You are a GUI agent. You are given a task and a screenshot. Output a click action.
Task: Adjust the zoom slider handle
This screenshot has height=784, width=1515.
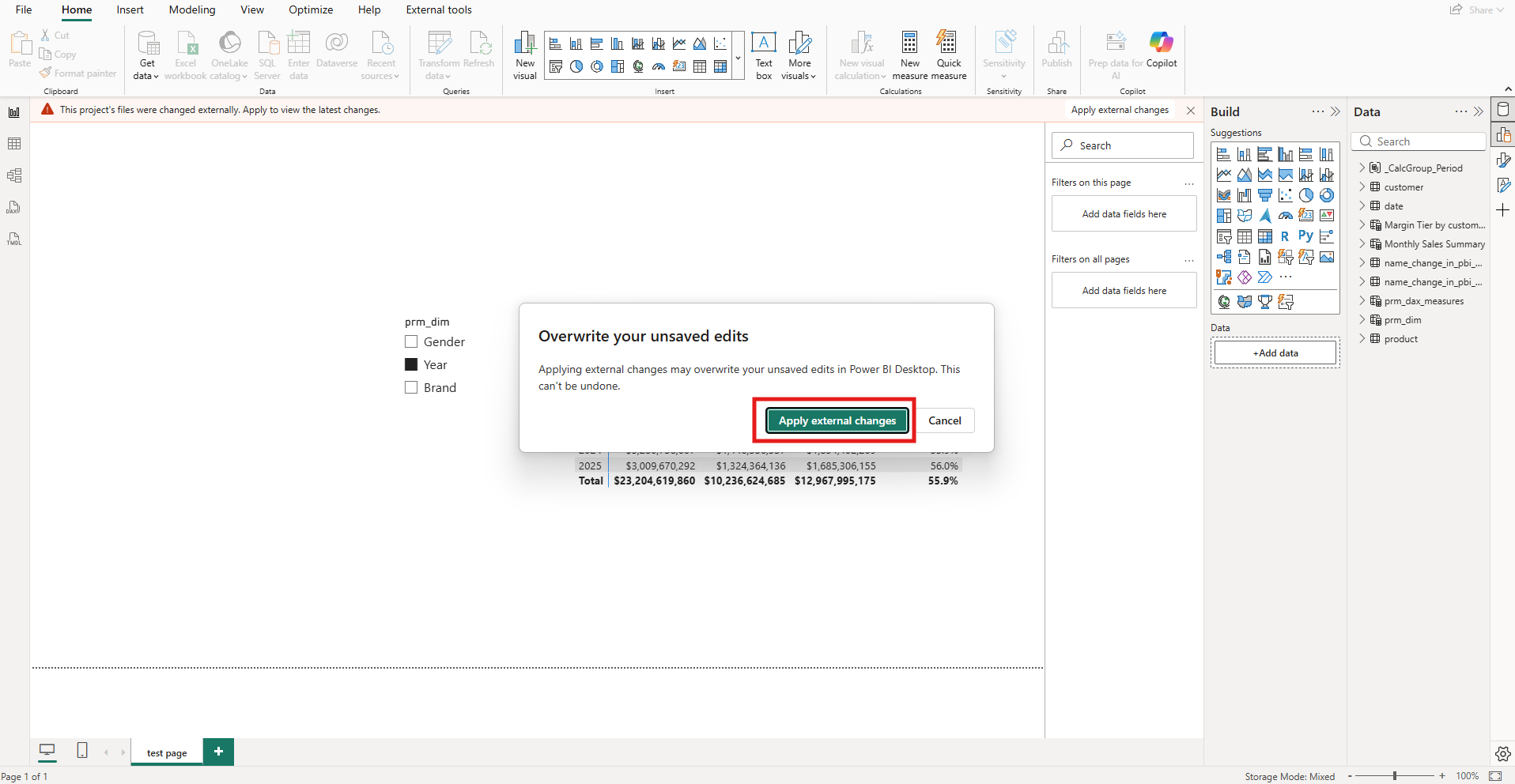[x=1395, y=776]
